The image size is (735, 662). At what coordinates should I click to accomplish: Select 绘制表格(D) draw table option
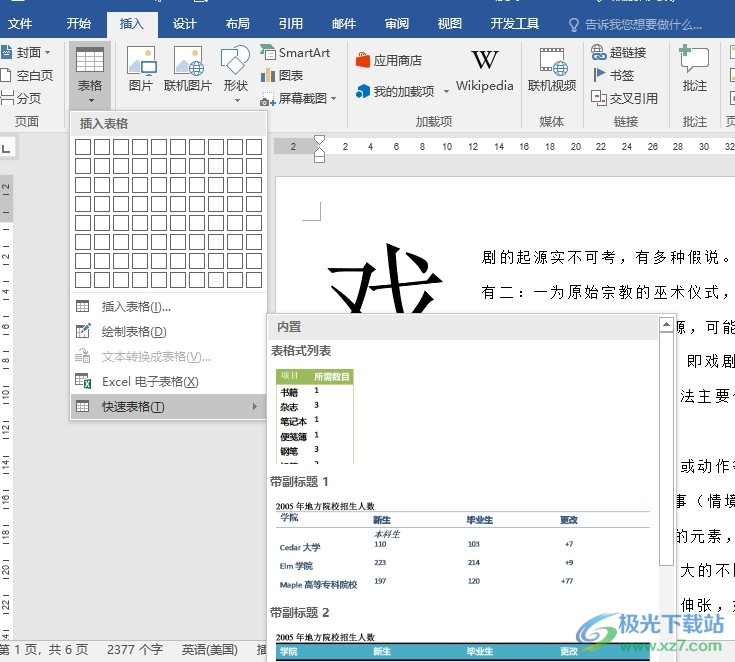[x=168, y=332]
